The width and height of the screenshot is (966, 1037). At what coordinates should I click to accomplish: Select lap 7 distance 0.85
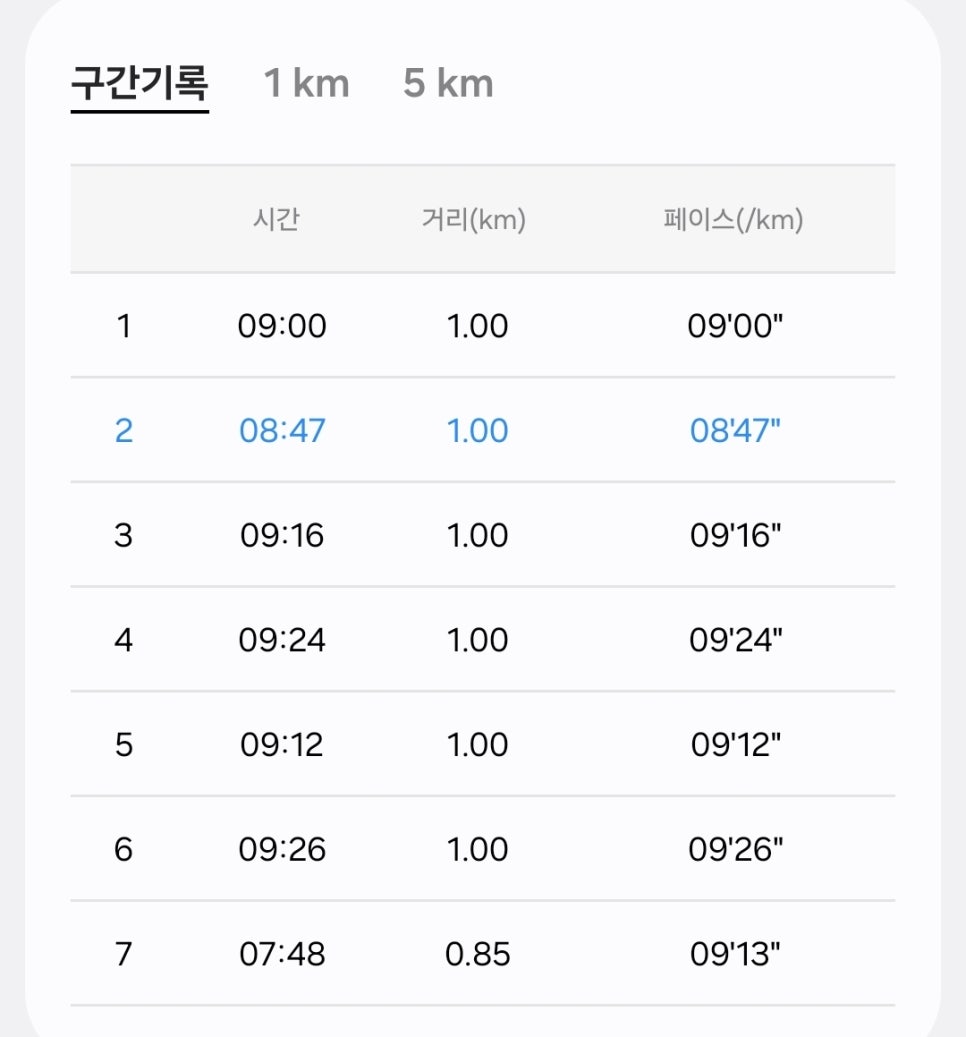pyautogui.click(x=477, y=954)
